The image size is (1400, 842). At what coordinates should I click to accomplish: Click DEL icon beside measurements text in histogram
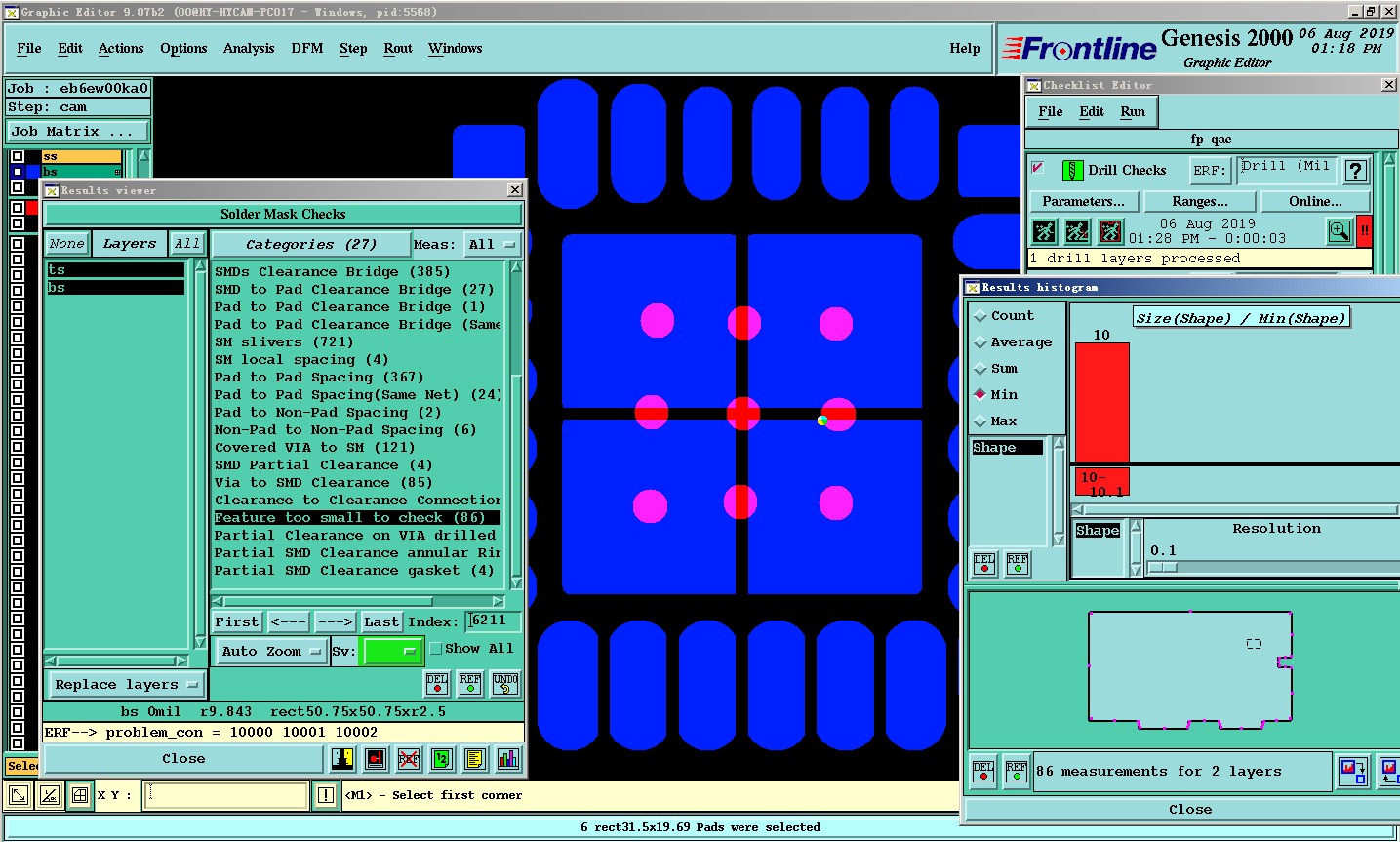983,772
